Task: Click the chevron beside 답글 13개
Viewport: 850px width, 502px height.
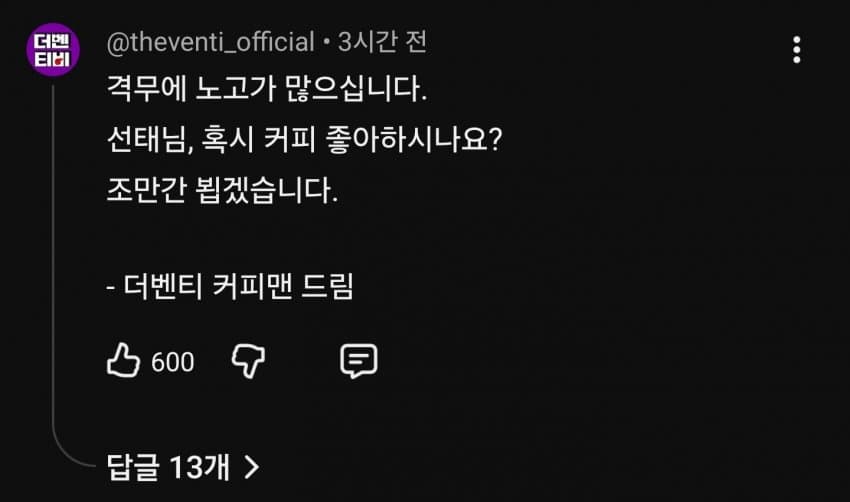Action: pyautogui.click(x=251, y=466)
